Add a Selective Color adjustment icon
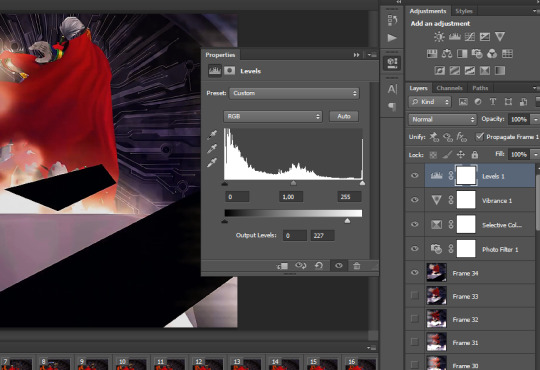540x370 pixels. point(485,71)
